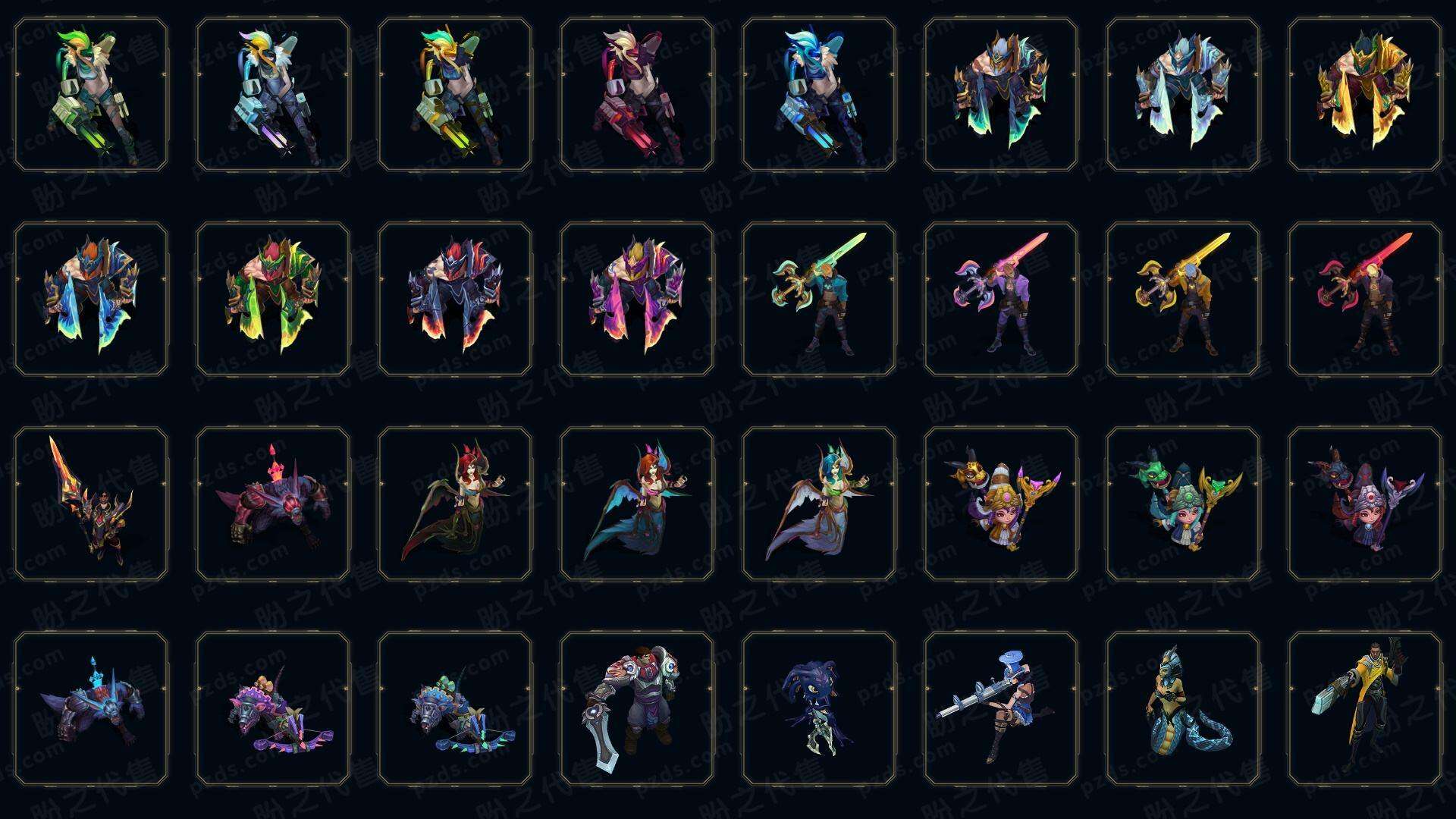Choose the crimson gunner chroma skin
The width and height of the screenshot is (1456, 819).
[x=637, y=95]
